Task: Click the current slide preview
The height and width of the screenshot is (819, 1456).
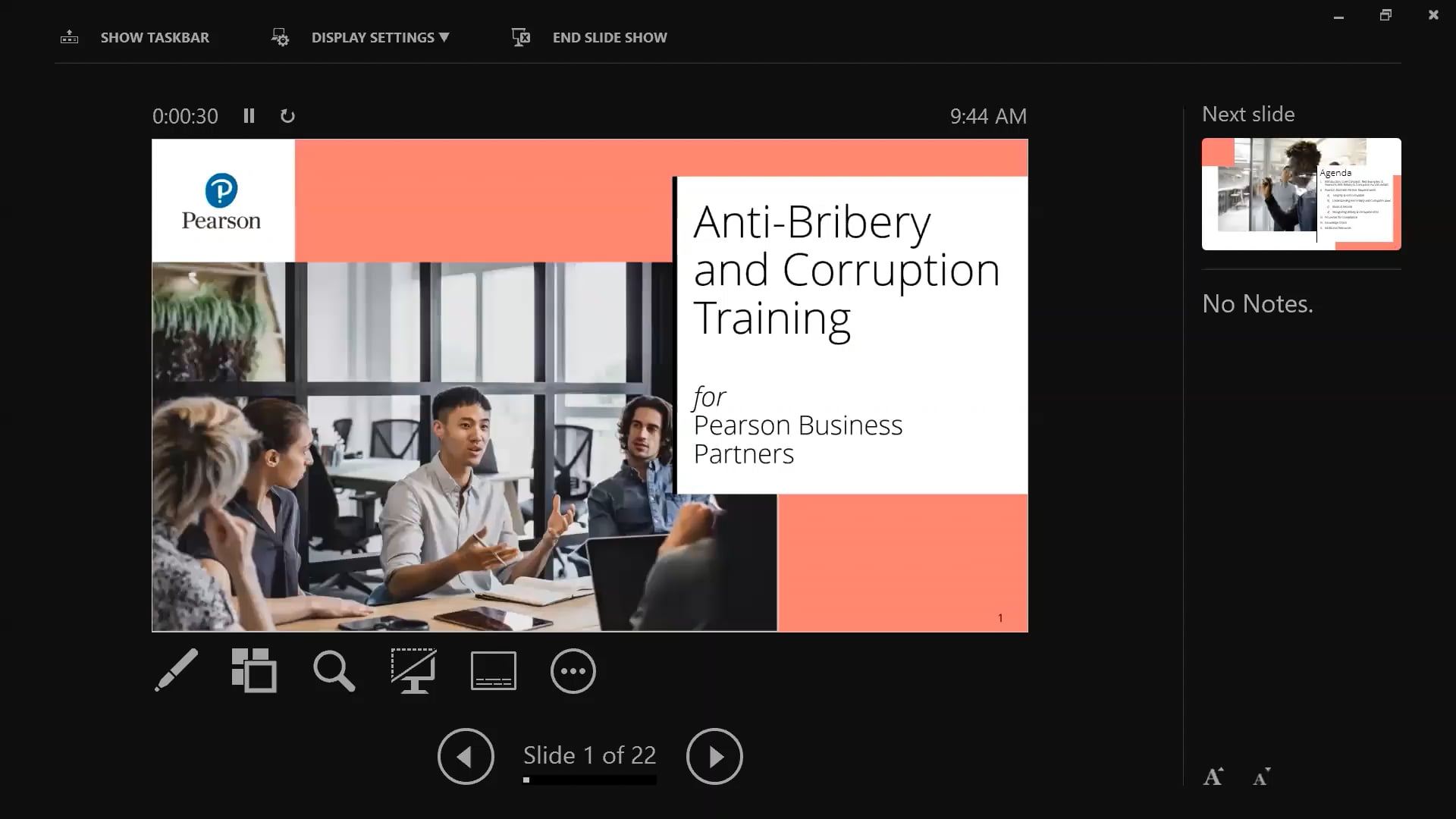Action: (x=590, y=385)
